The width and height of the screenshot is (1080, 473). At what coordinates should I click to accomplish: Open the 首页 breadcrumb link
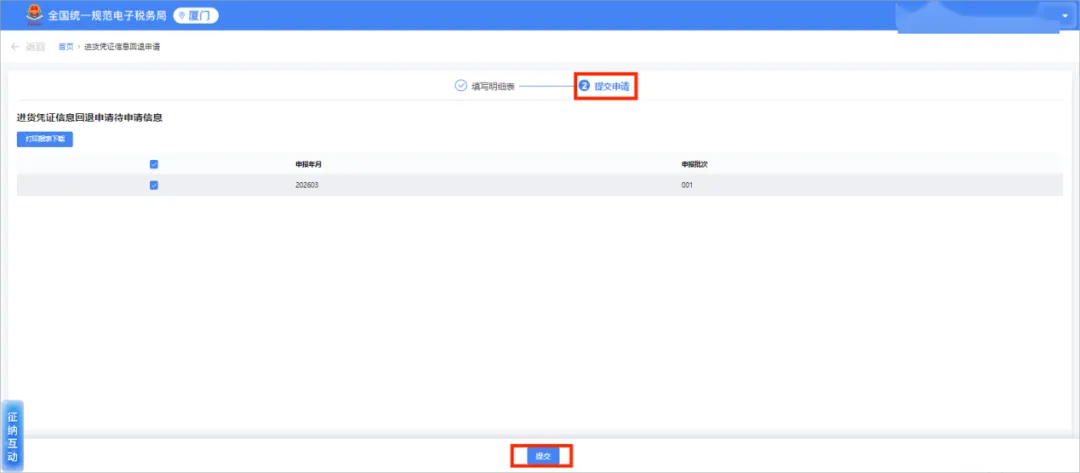(x=65, y=47)
